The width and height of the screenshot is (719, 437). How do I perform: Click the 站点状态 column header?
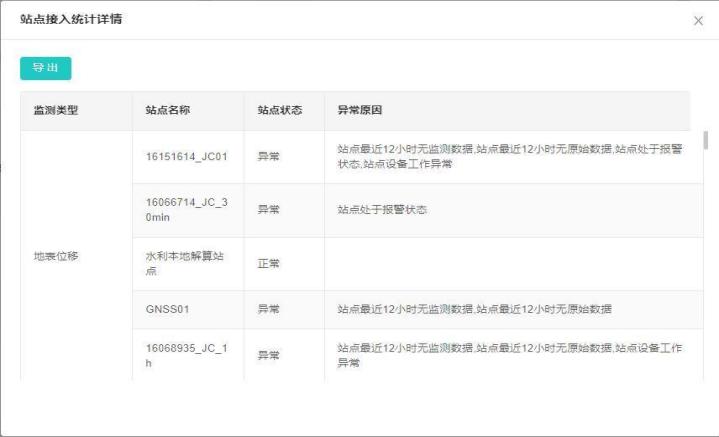[279, 110]
